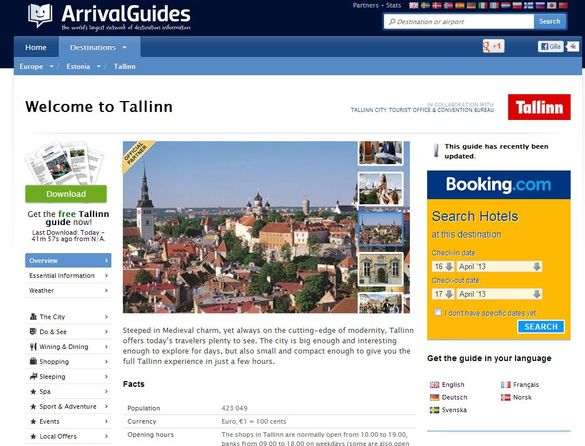Open check-out day dropdown showing 17
This screenshot has height=446, width=585.
443,294
